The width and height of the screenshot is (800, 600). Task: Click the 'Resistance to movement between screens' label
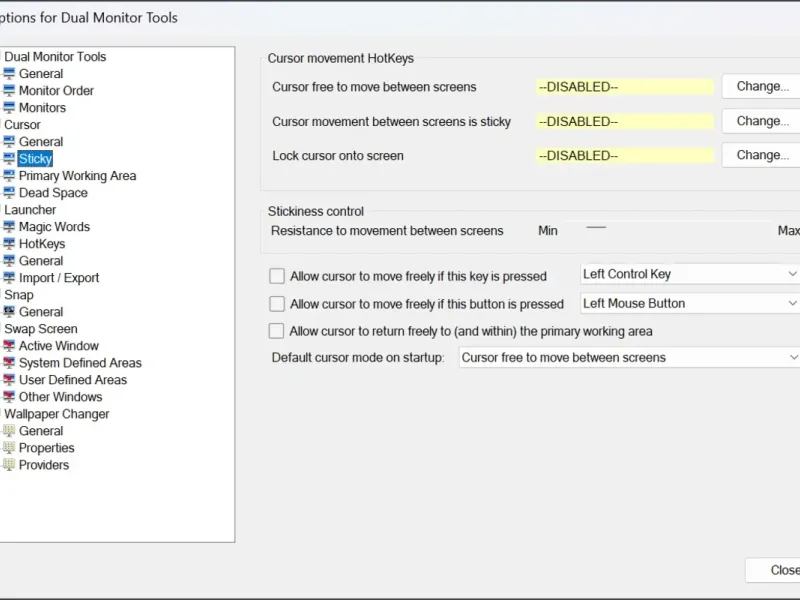pyautogui.click(x=387, y=231)
